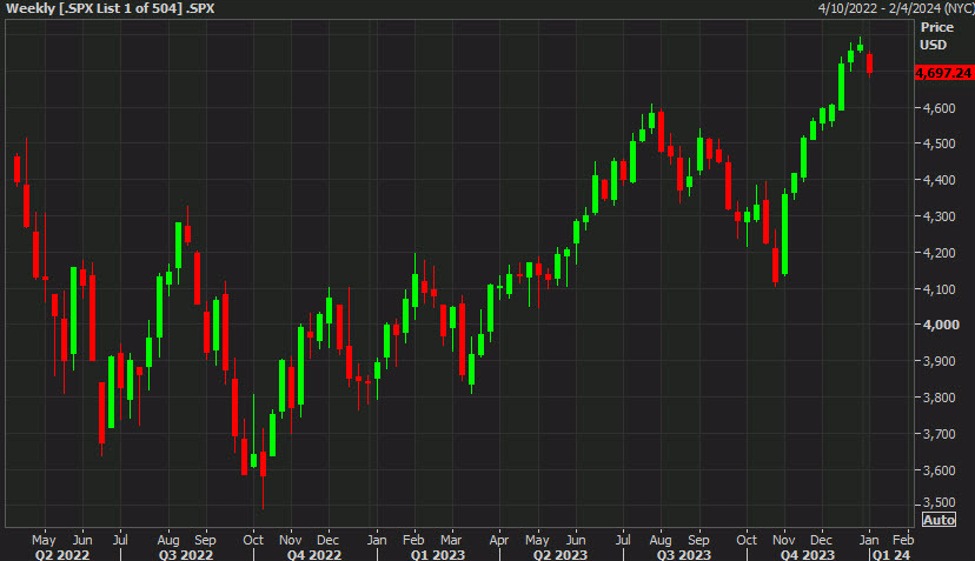Click the 4,600 price axis label

[x=937, y=108]
